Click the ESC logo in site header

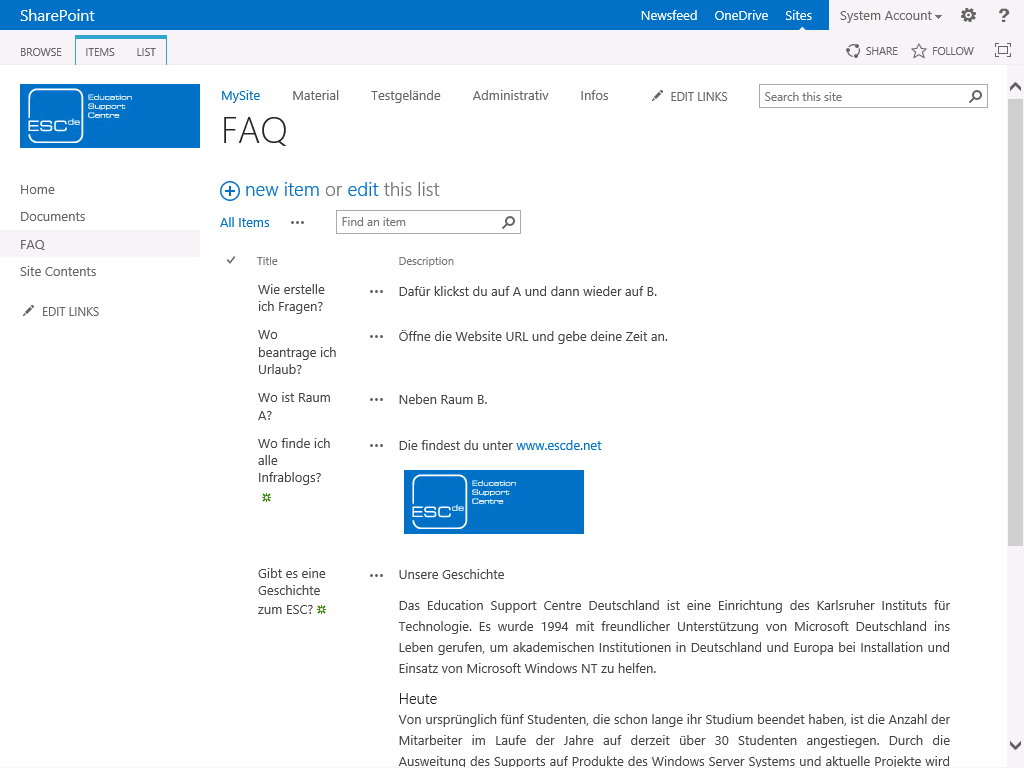coord(110,116)
